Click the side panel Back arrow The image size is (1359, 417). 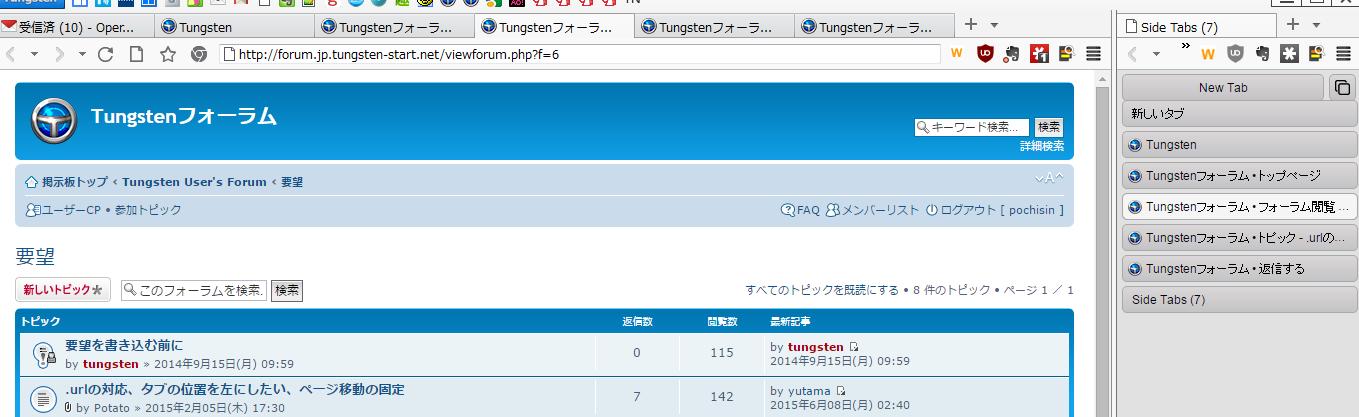point(1133,54)
